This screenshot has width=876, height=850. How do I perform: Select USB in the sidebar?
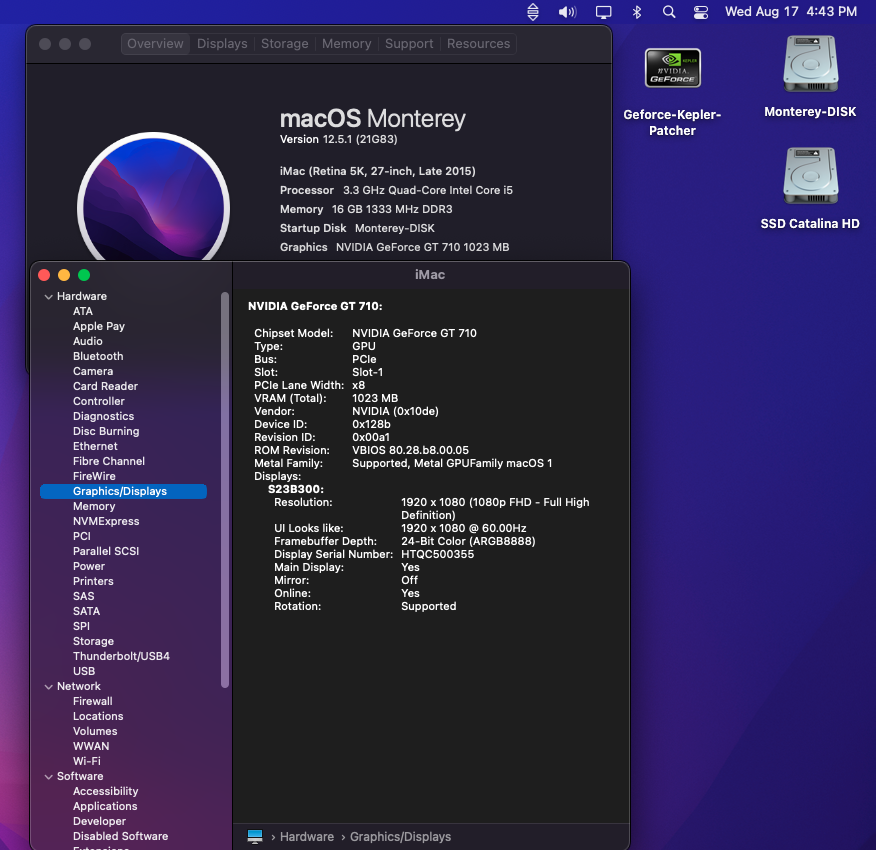[84, 672]
